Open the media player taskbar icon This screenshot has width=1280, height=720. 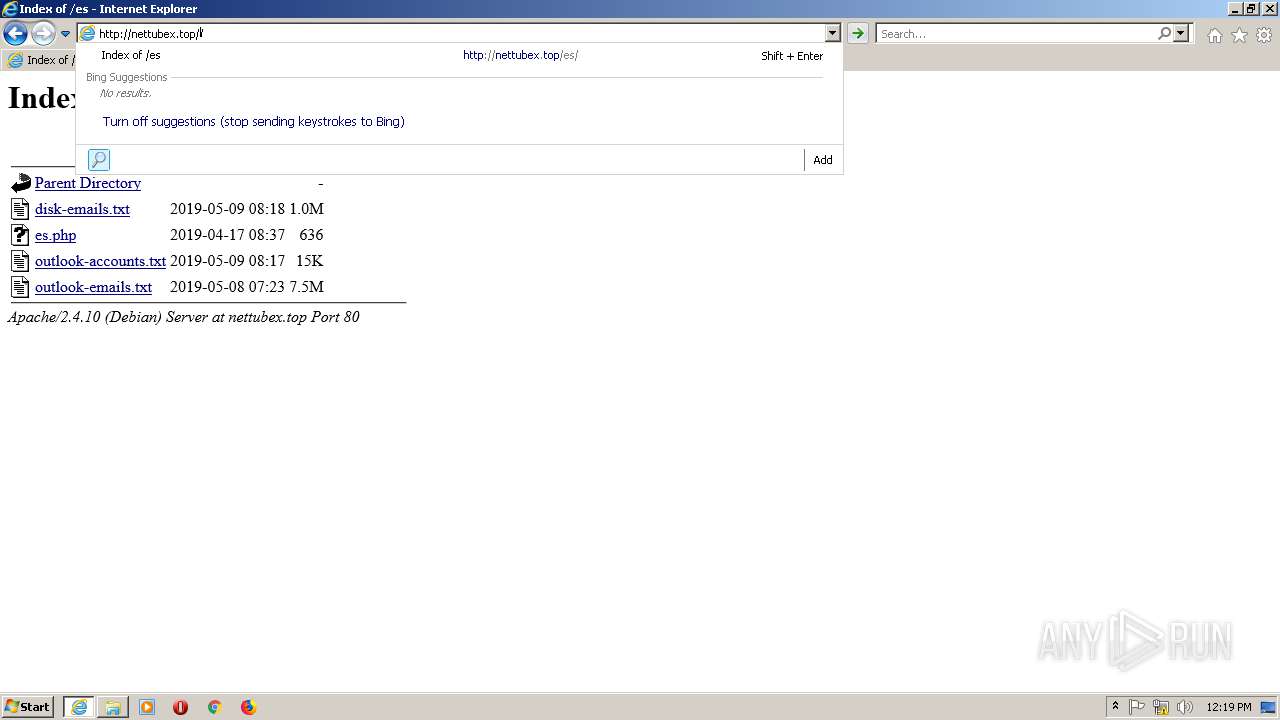[147, 707]
